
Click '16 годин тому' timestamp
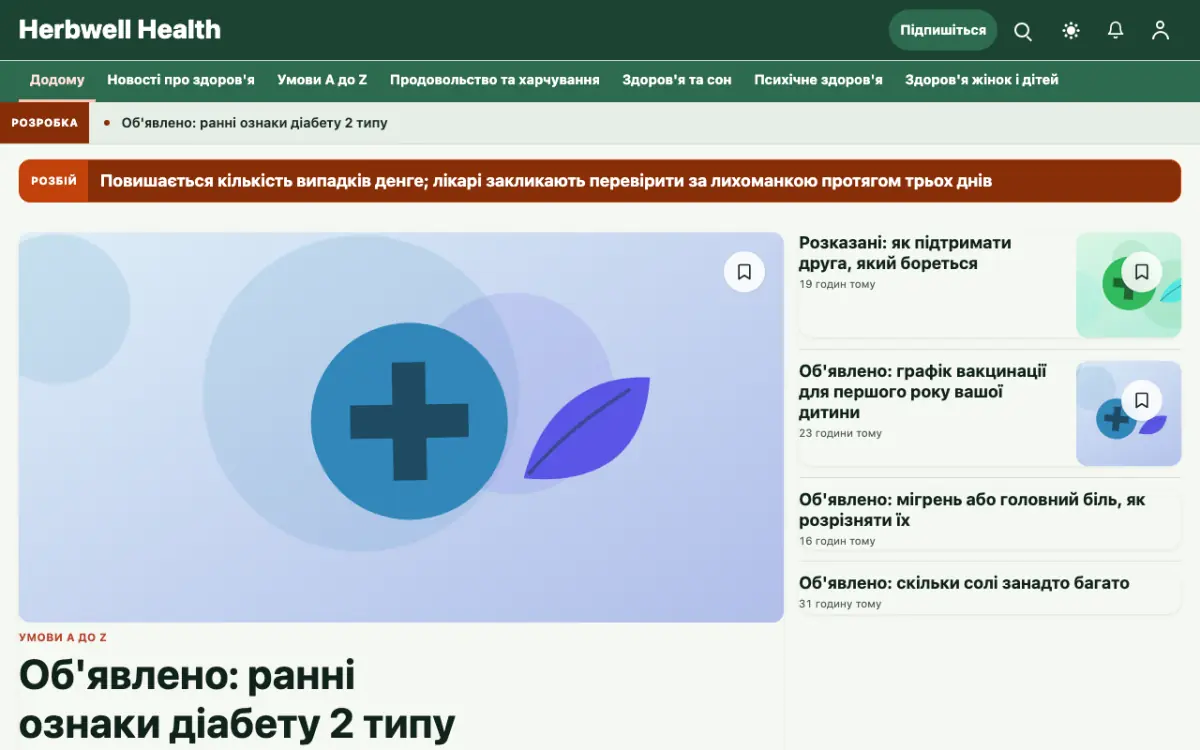pyautogui.click(x=837, y=541)
